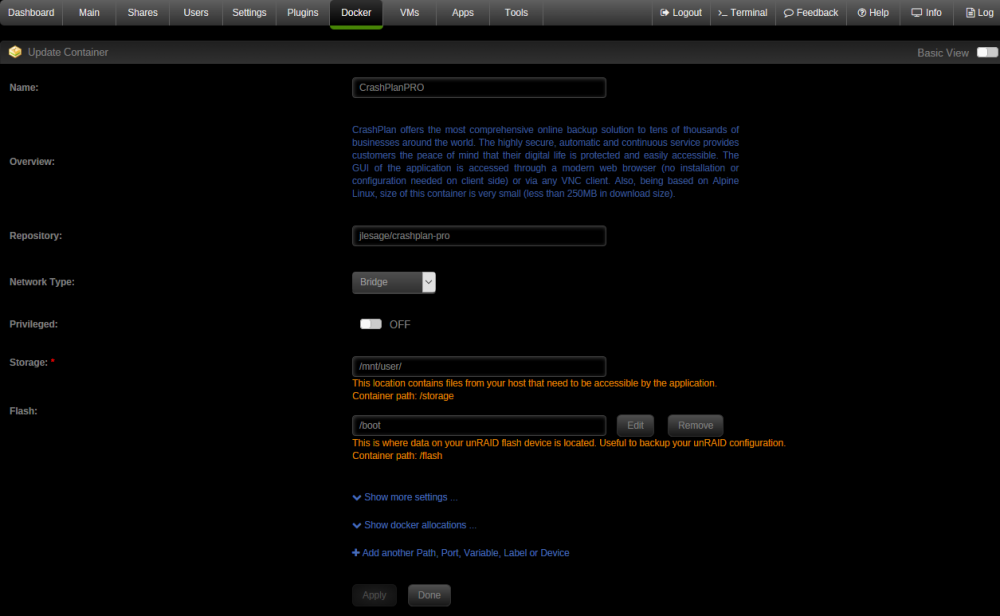The image size is (1000, 616).
Task: Open the VMs tab
Action: tap(409, 13)
